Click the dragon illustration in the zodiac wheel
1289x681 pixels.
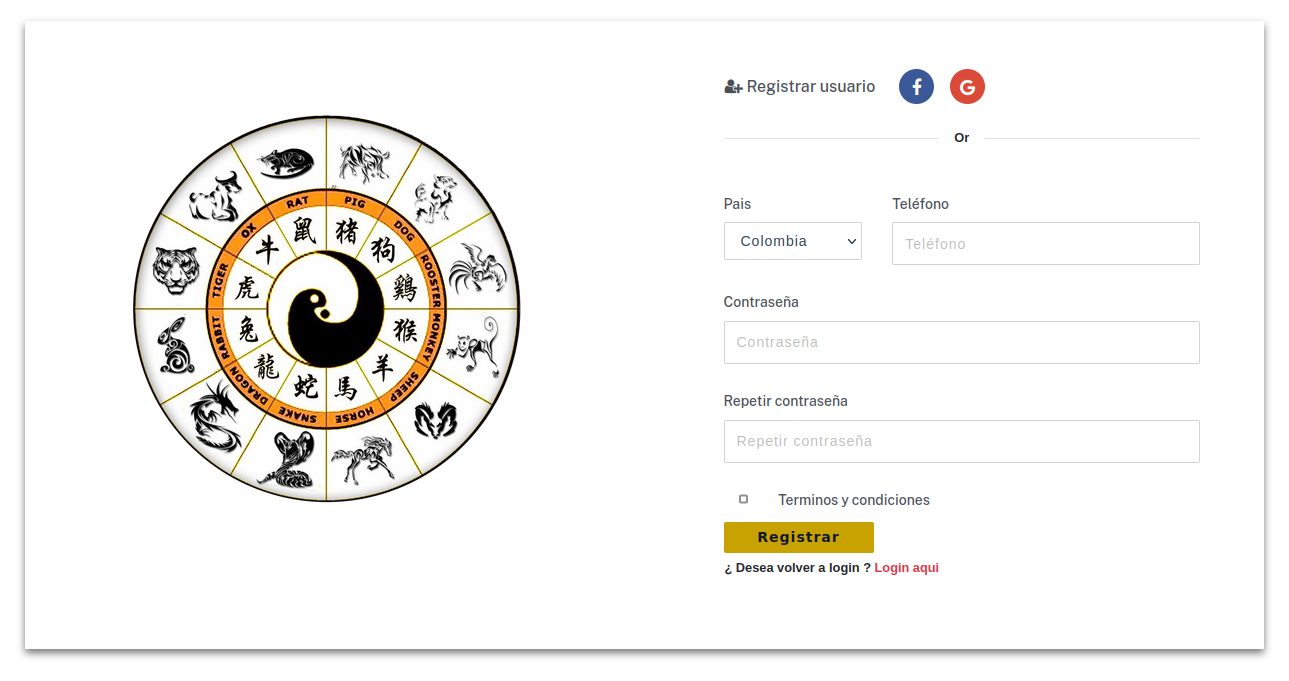pos(216,414)
